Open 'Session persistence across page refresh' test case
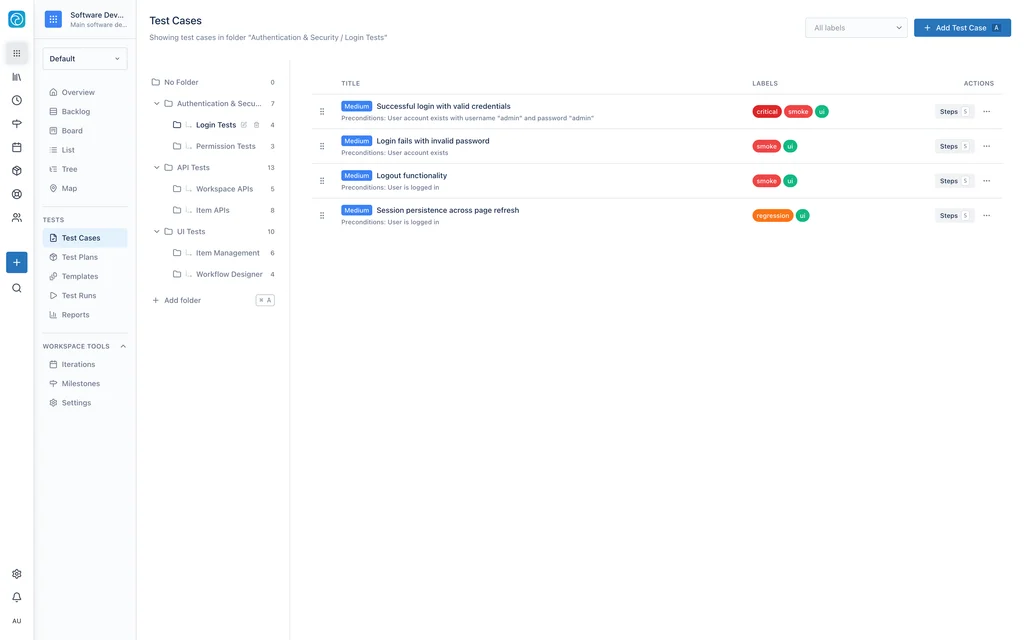The width and height of the screenshot is (1024, 640). click(x=447, y=210)
